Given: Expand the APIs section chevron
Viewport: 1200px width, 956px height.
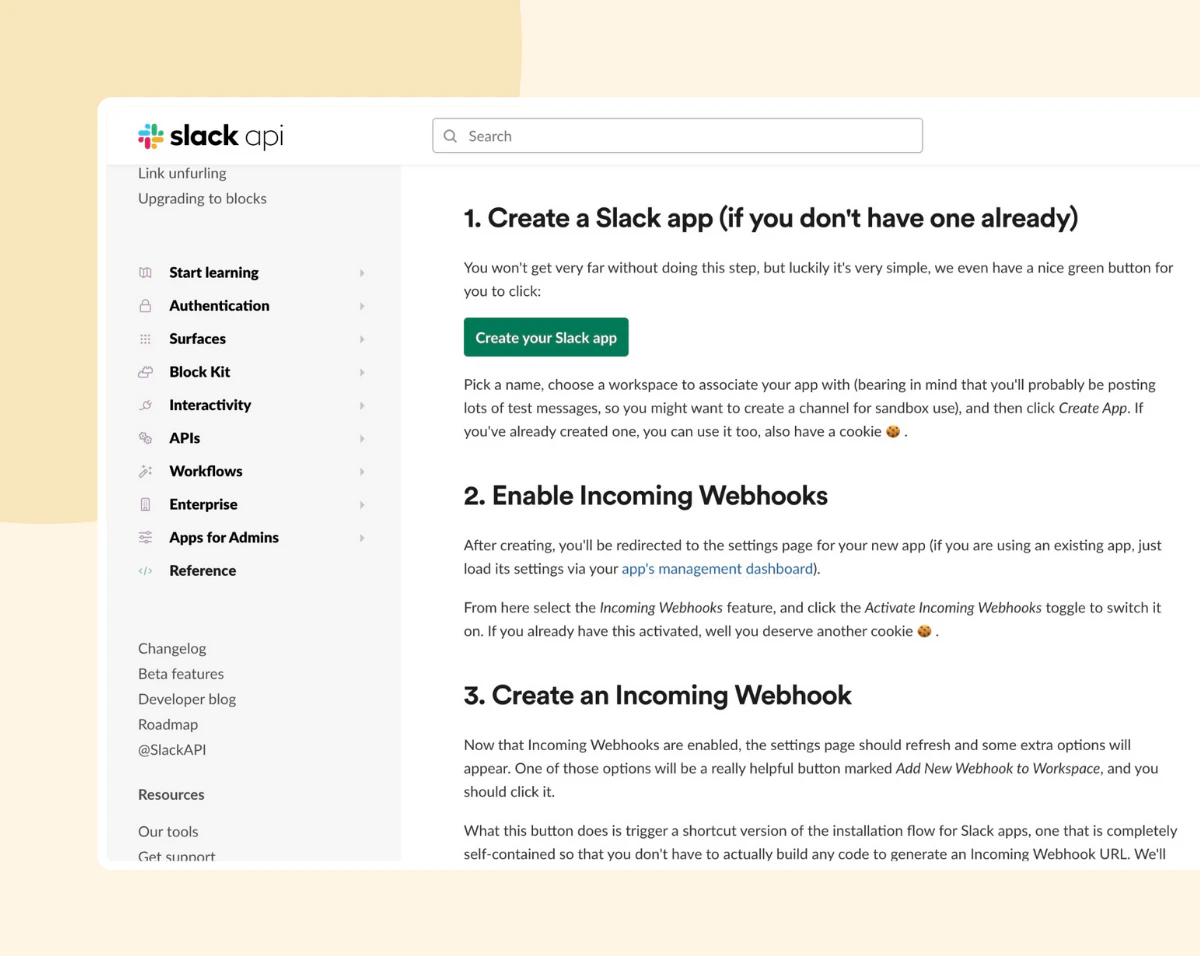Looking at the screenshot, I should click(362, 437).
